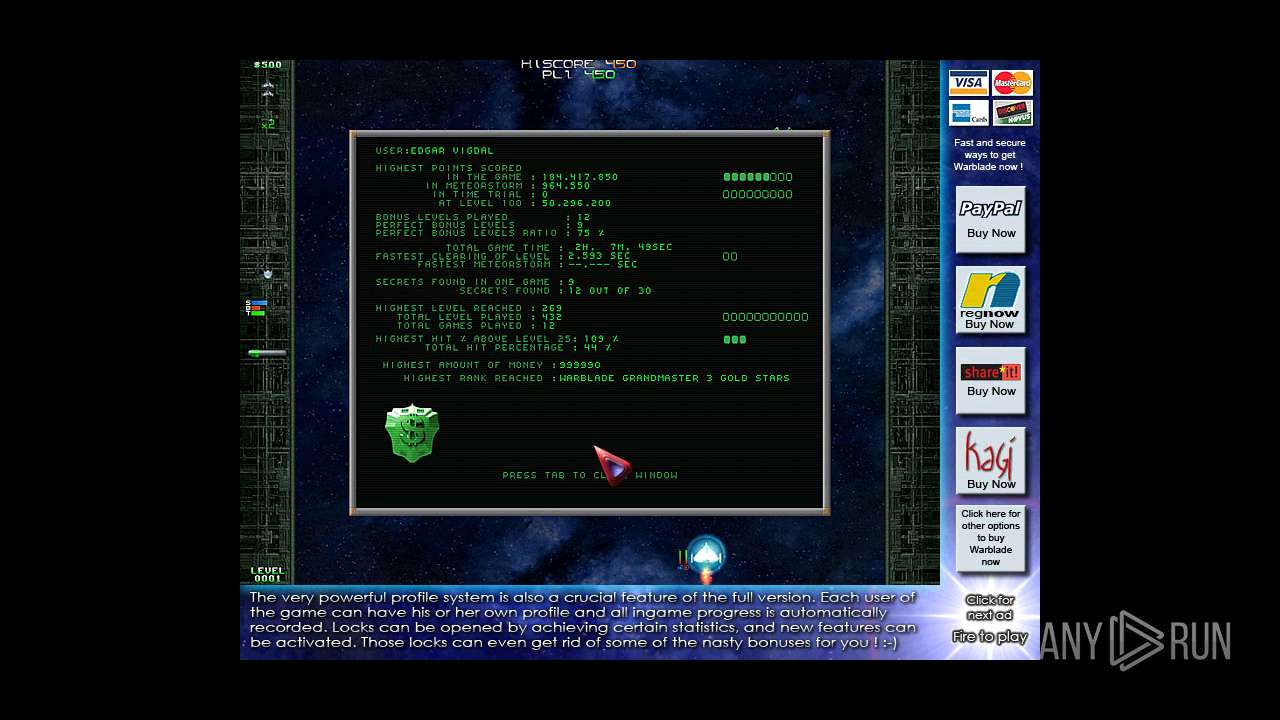Click the SECRETS FOUND 12 OUT OF 30 line
This screenshot has height=720, width=1280.
555,291
